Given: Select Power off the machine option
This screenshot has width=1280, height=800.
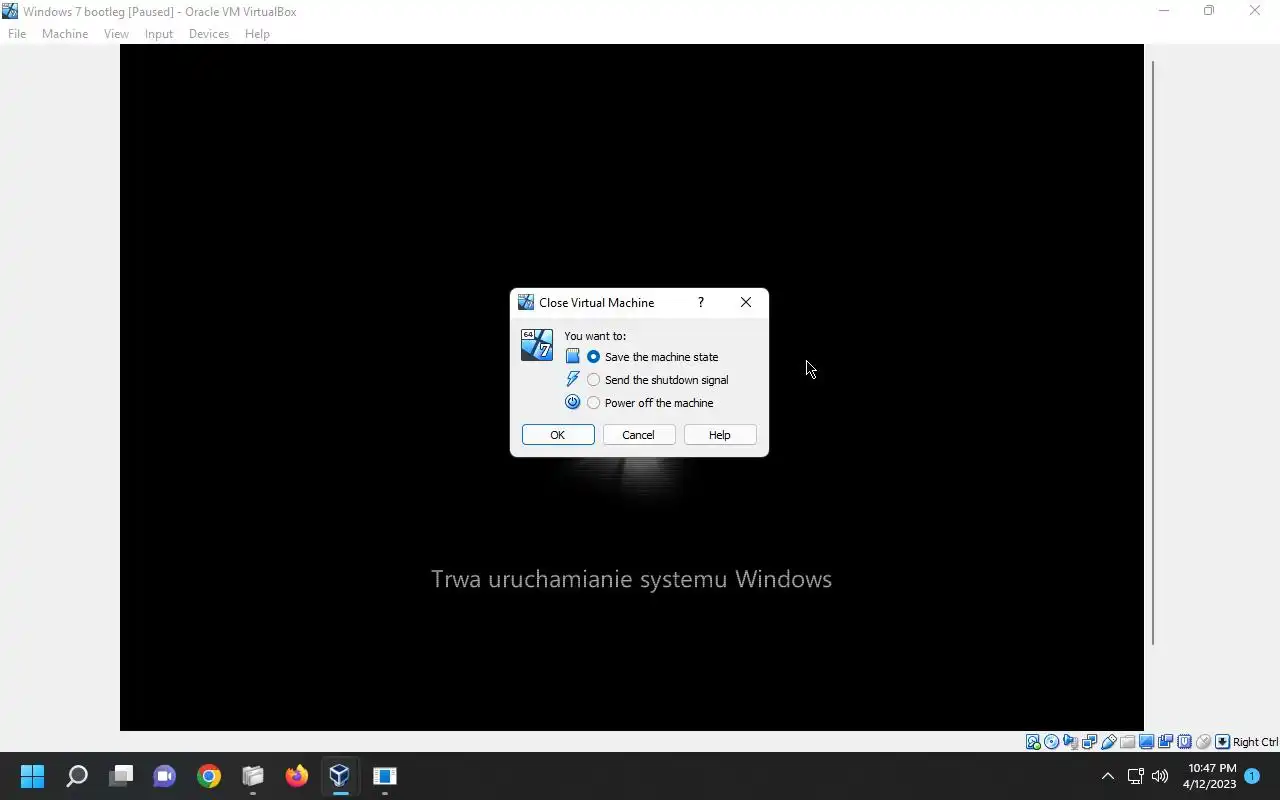Looking at the screenshot, I should (650, 403).
